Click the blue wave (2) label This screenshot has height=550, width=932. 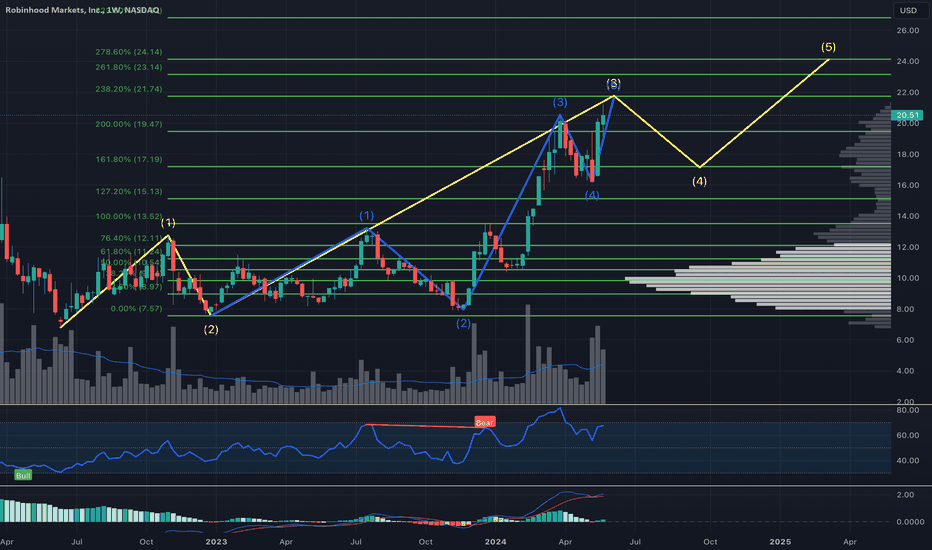[464, 323]
